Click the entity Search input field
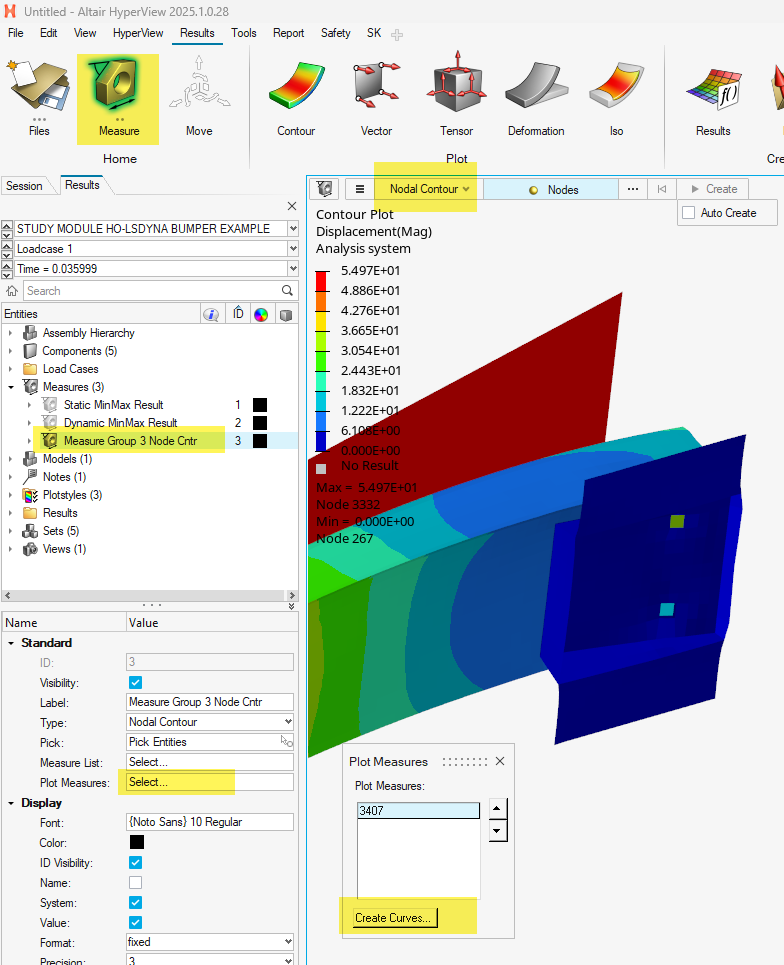The image size is (784, 965). (153, 290)
